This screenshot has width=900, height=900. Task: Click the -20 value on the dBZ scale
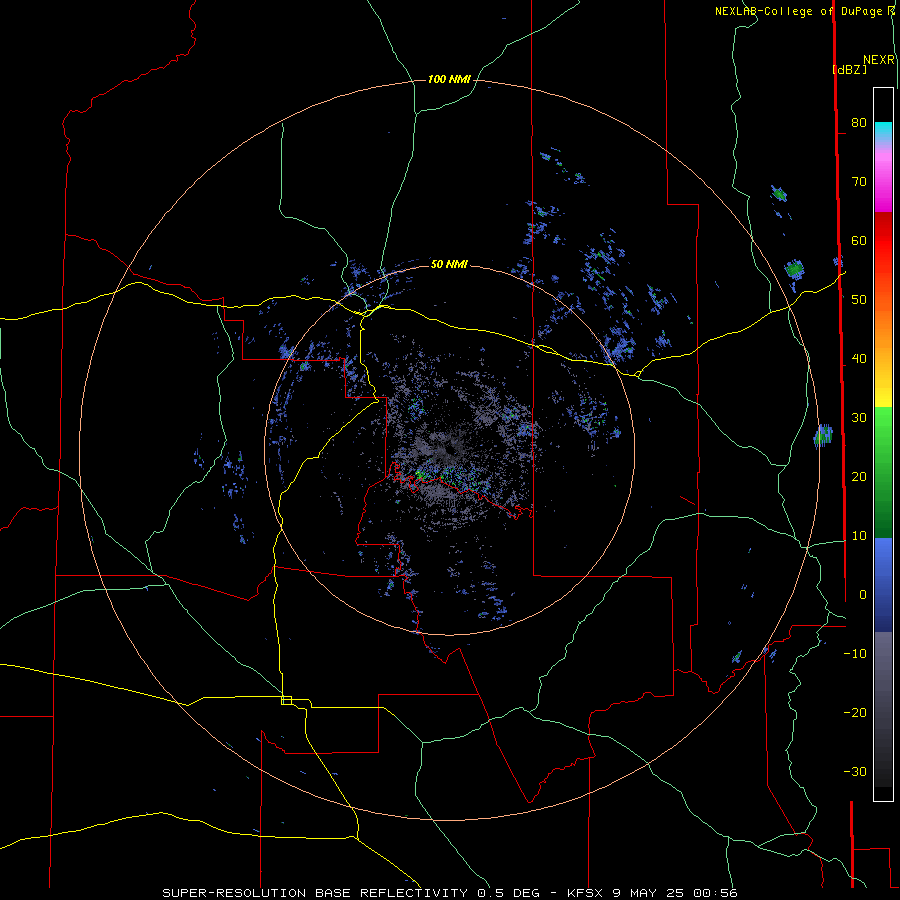click(855, 713)
